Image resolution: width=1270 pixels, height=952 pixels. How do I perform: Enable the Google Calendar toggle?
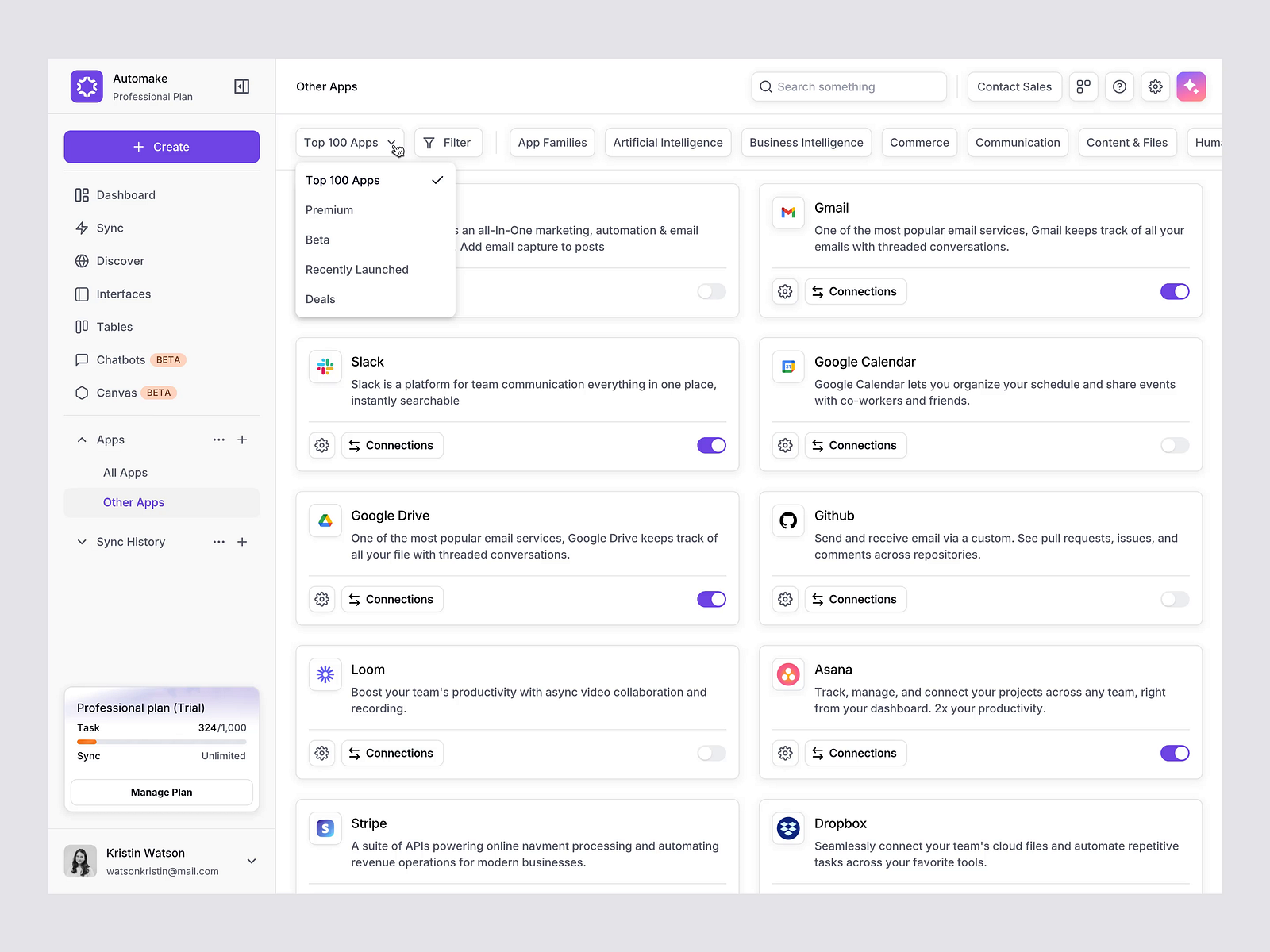pyautogui.click(x=1175, y=445)
